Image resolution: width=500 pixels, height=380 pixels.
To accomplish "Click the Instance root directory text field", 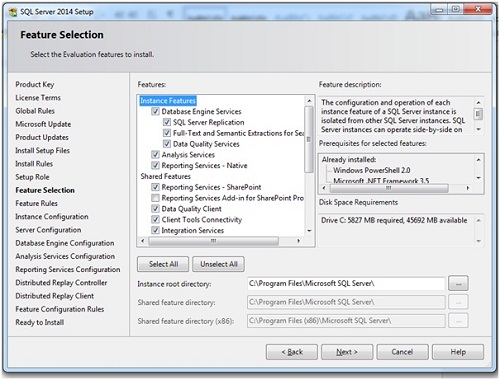I will pyautogui.click(x=346, y=284).
